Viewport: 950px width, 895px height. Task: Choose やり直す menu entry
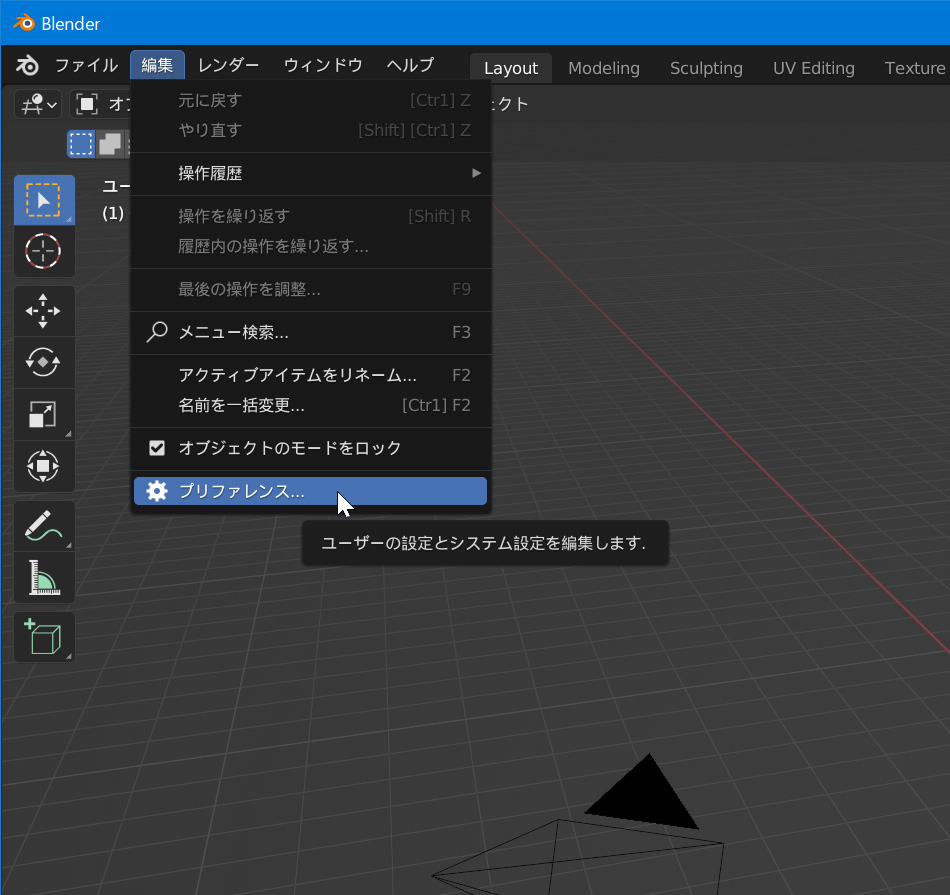(x=310, y=130)
